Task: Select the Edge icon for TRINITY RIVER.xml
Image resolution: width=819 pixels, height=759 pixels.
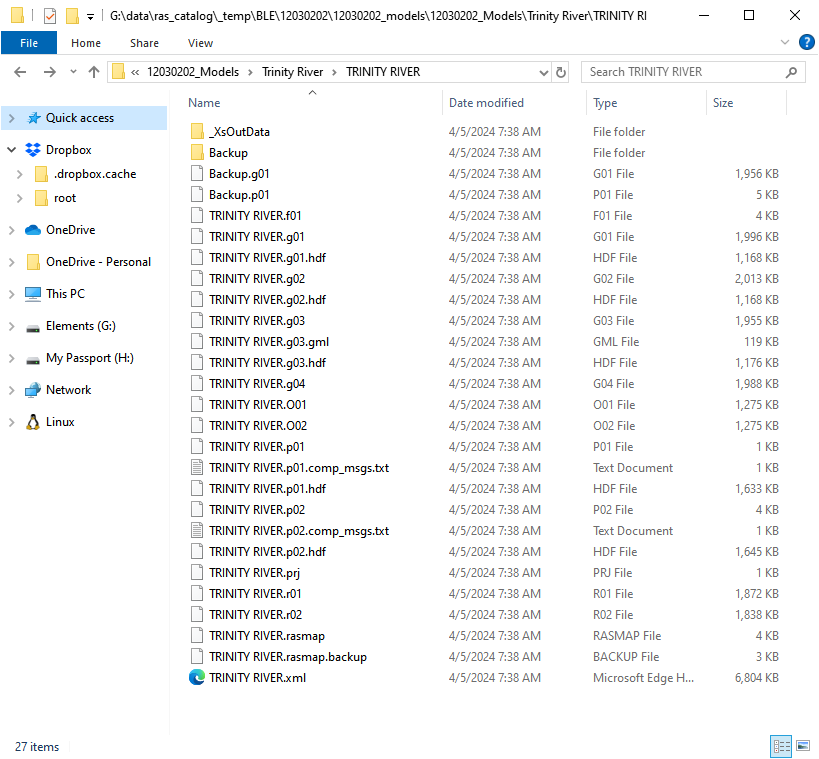Action: 197,678
